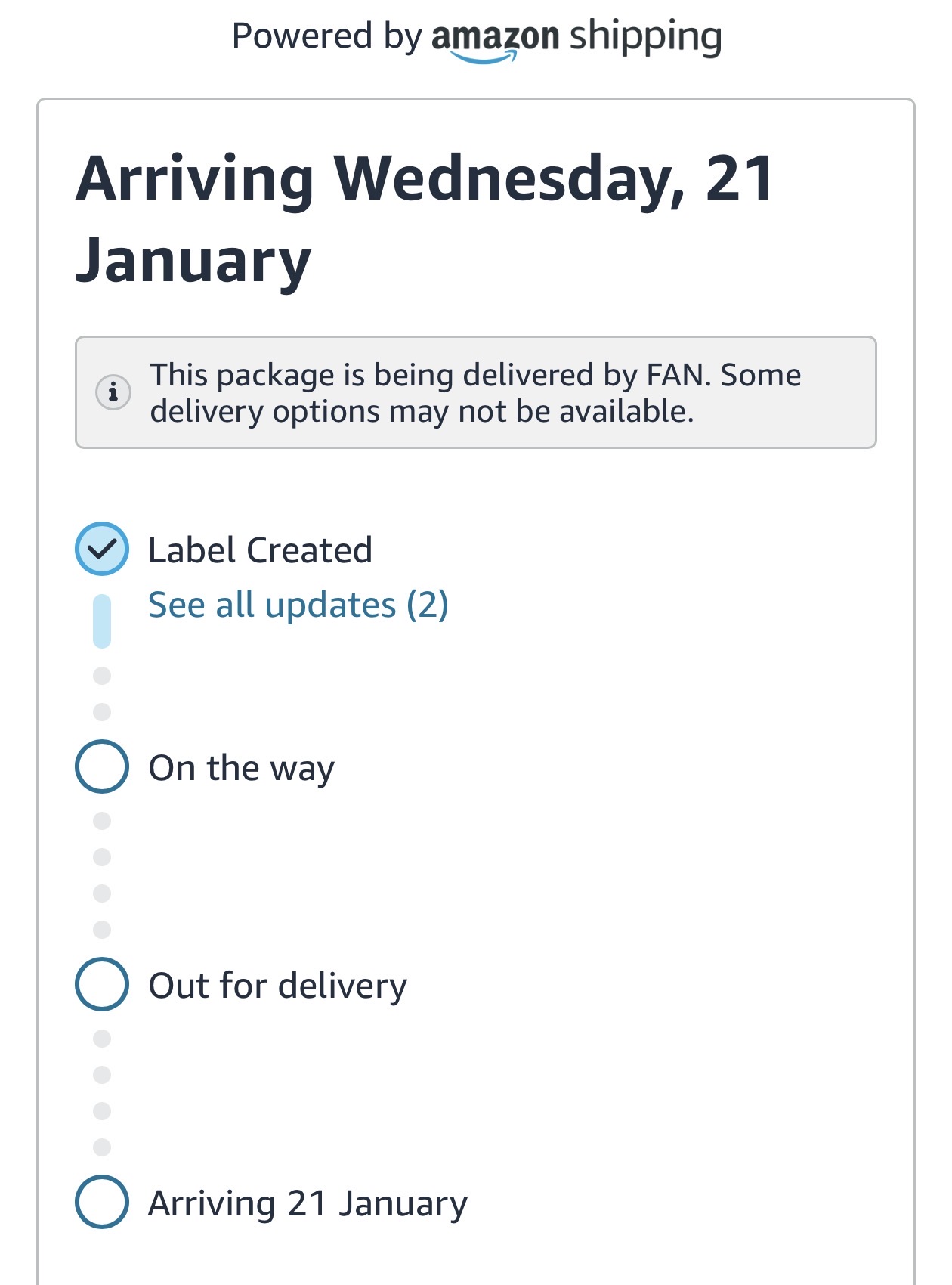Click dots between Out for delivery and Arriving 21 January
The width and height of the screenshot is (952, 1285).
coord(102,1093)
